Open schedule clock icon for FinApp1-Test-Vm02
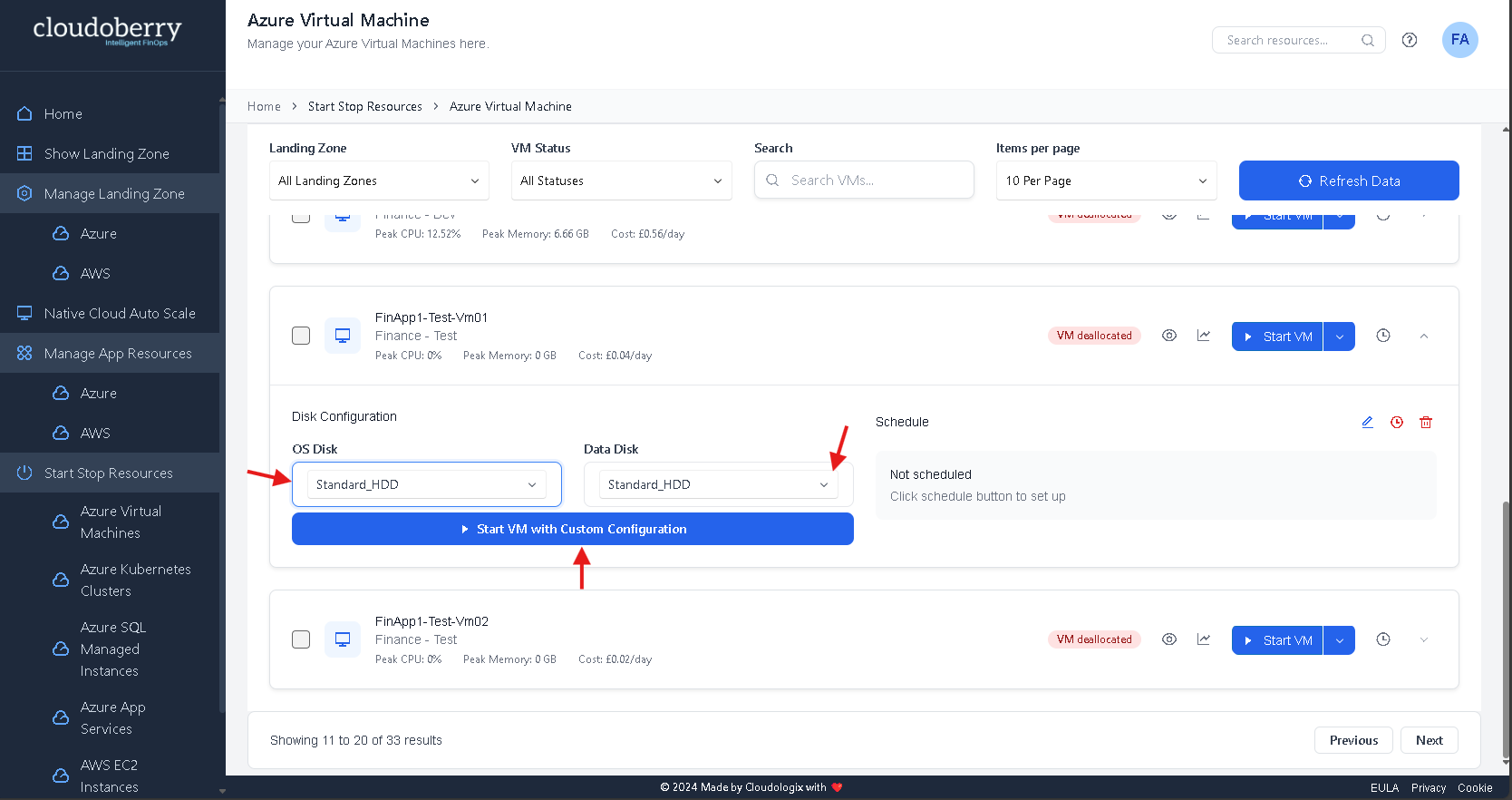The height and width of the screenshot is (800, 1512). (1383, 639)
